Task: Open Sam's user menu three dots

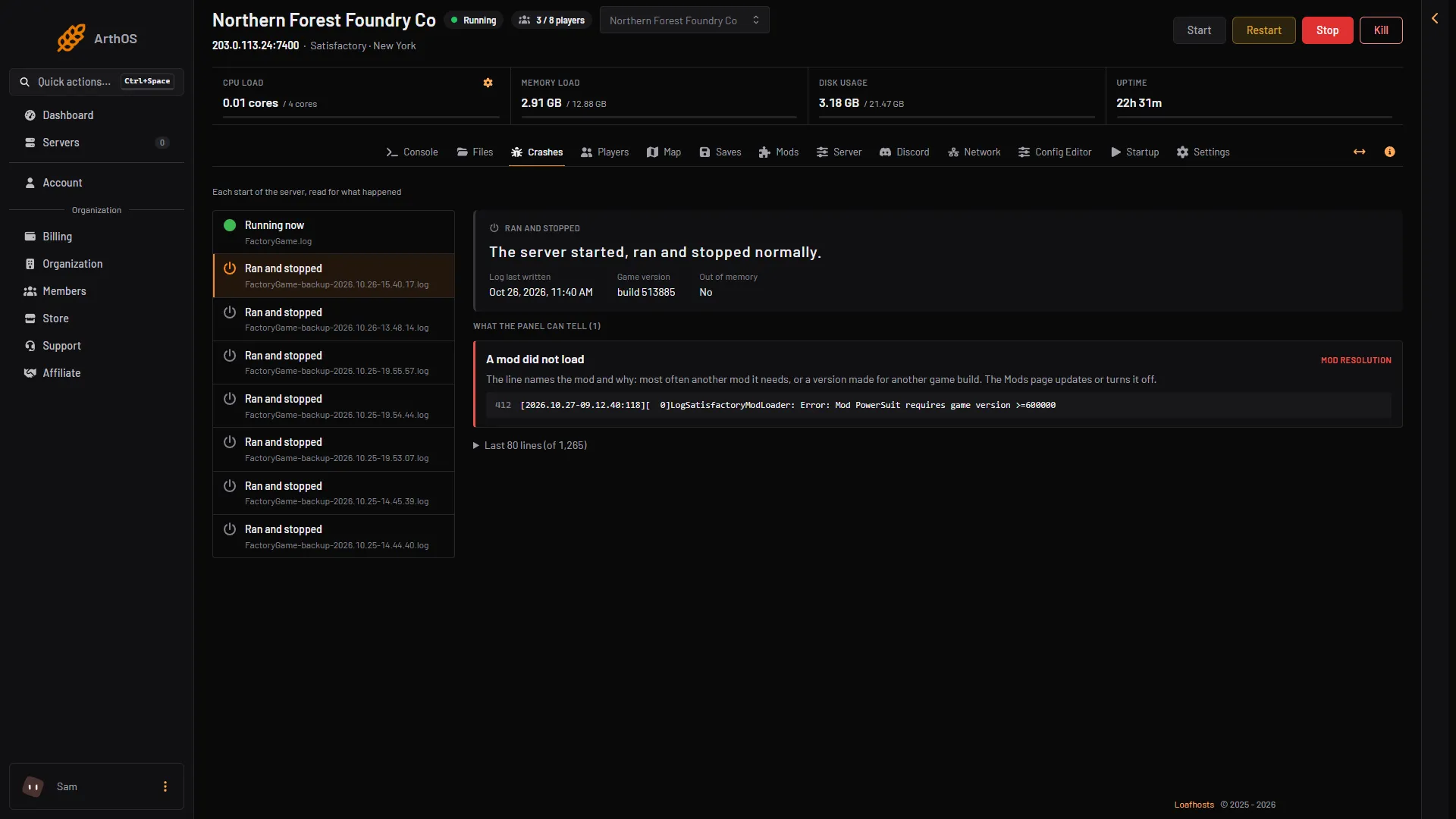Action: (165, 787)
